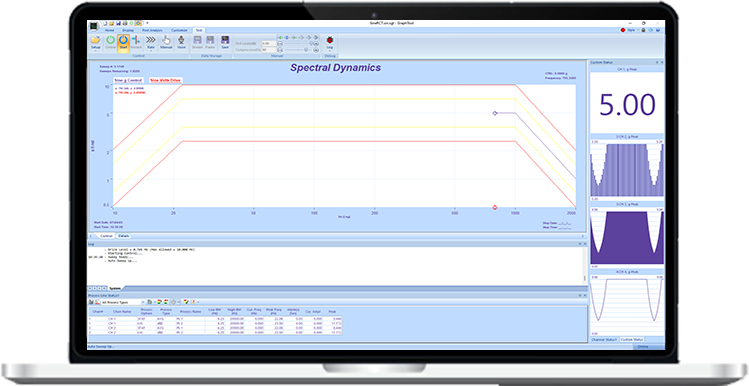The width and height of the screenshot is (749, 386).
Task: Select the Sine g Control trace label
Action: click(128, 80)
